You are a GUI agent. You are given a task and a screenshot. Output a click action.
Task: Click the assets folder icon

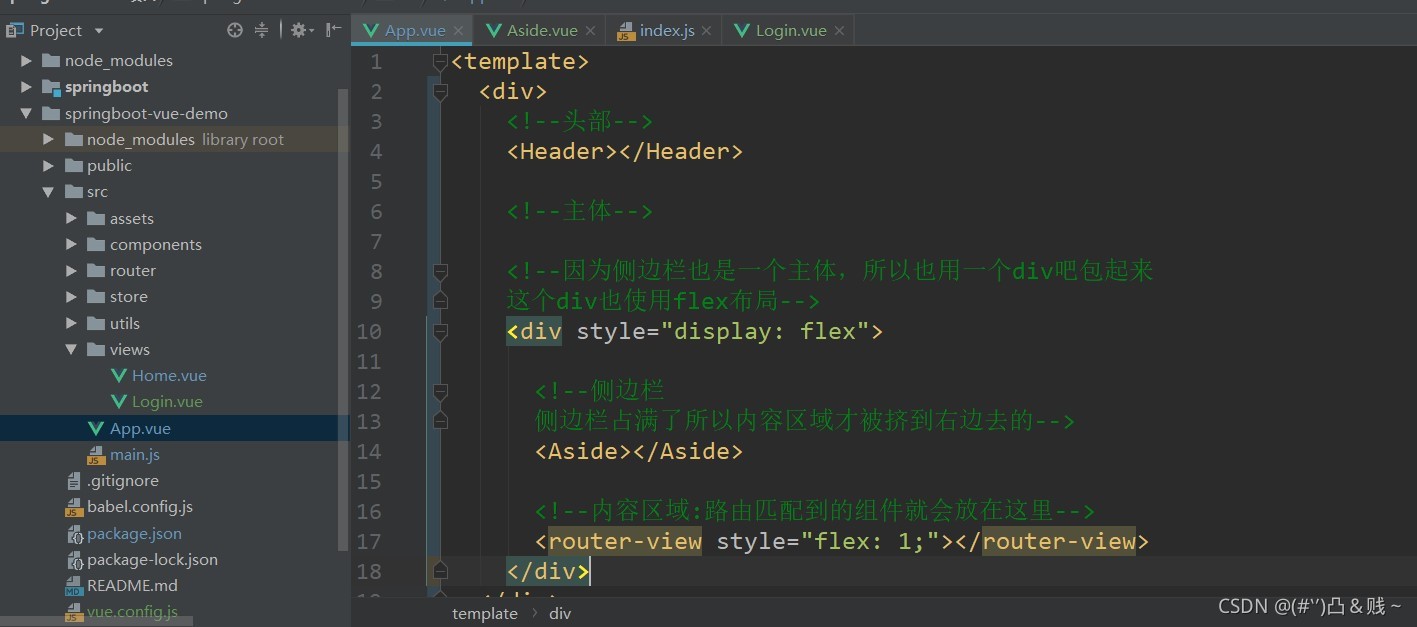96,218
